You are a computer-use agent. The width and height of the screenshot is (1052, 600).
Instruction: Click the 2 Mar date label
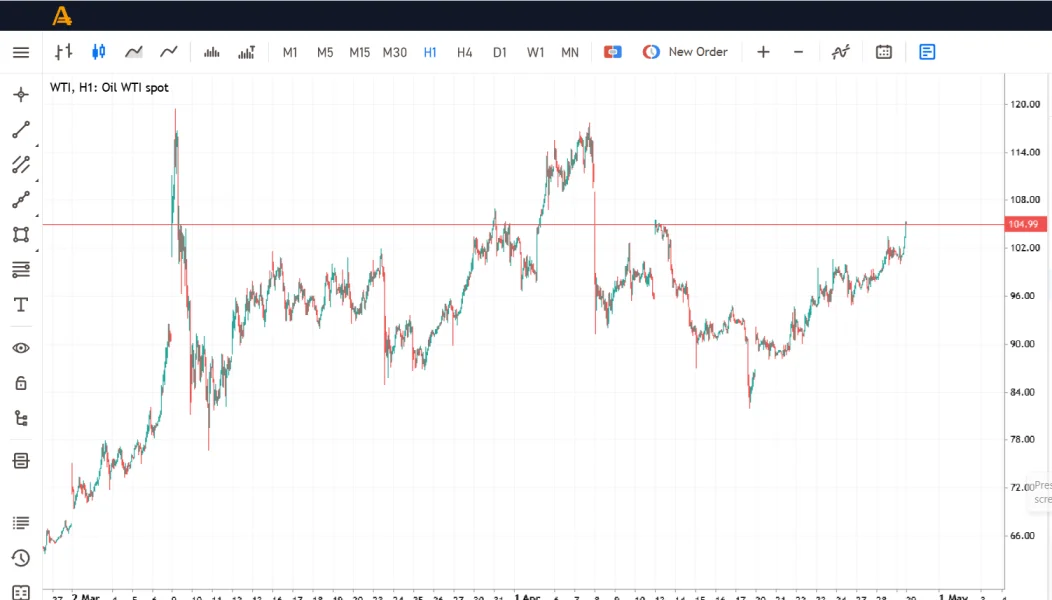[86, 596]
